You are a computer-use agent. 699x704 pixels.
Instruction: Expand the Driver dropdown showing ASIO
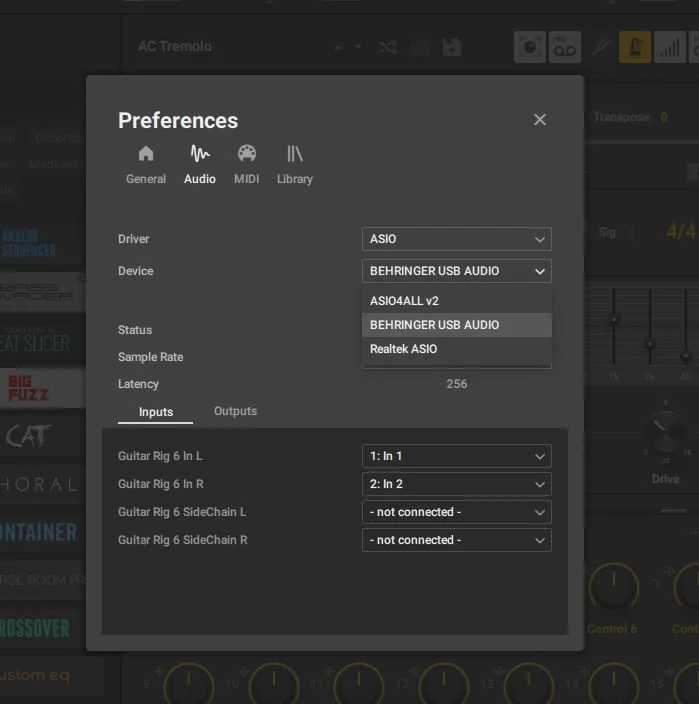[456, 239]
